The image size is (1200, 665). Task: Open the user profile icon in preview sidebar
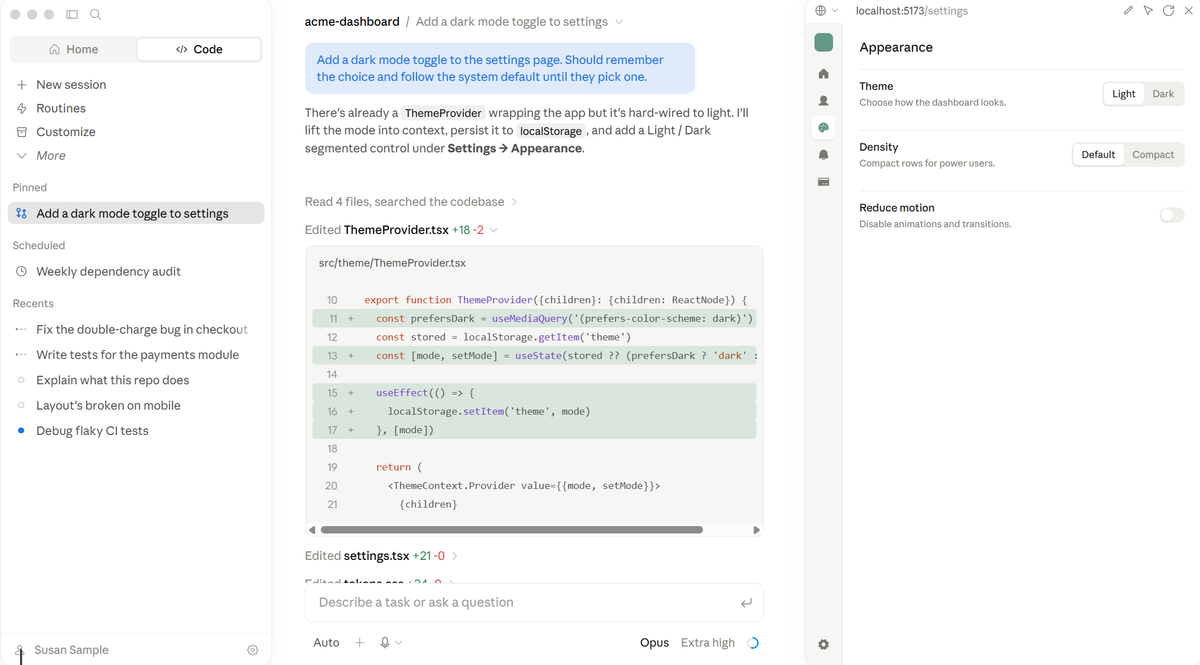click(x=824, y=101)
